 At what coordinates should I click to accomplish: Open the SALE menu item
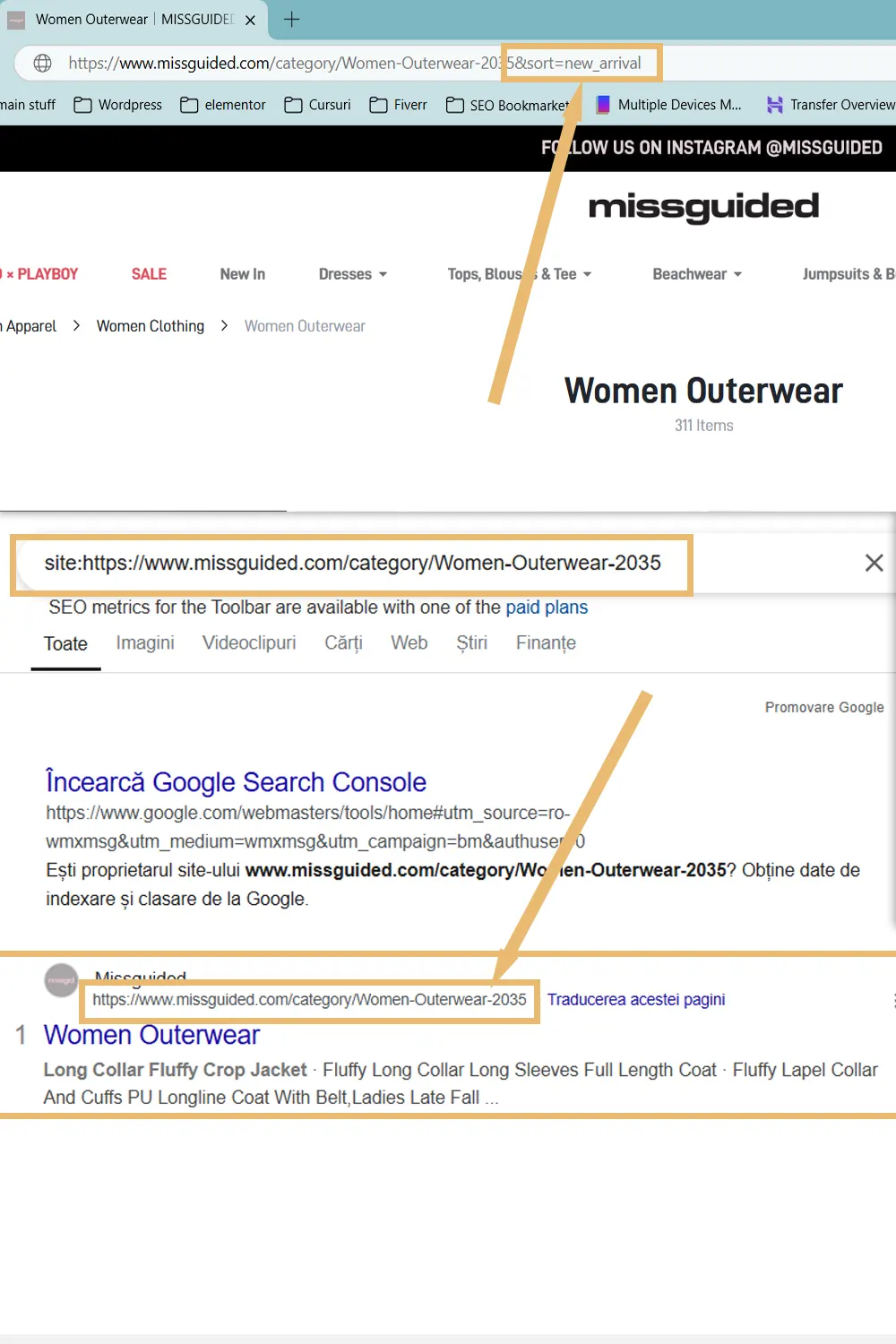coord(149,274)
